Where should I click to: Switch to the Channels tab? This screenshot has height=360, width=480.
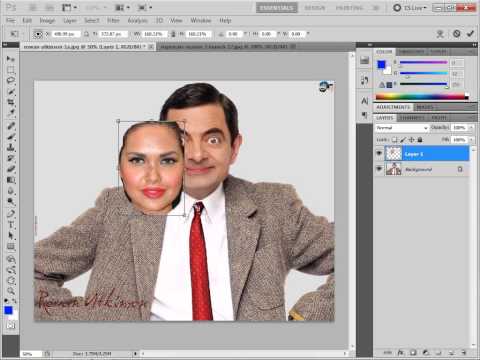tap(412, 118)
